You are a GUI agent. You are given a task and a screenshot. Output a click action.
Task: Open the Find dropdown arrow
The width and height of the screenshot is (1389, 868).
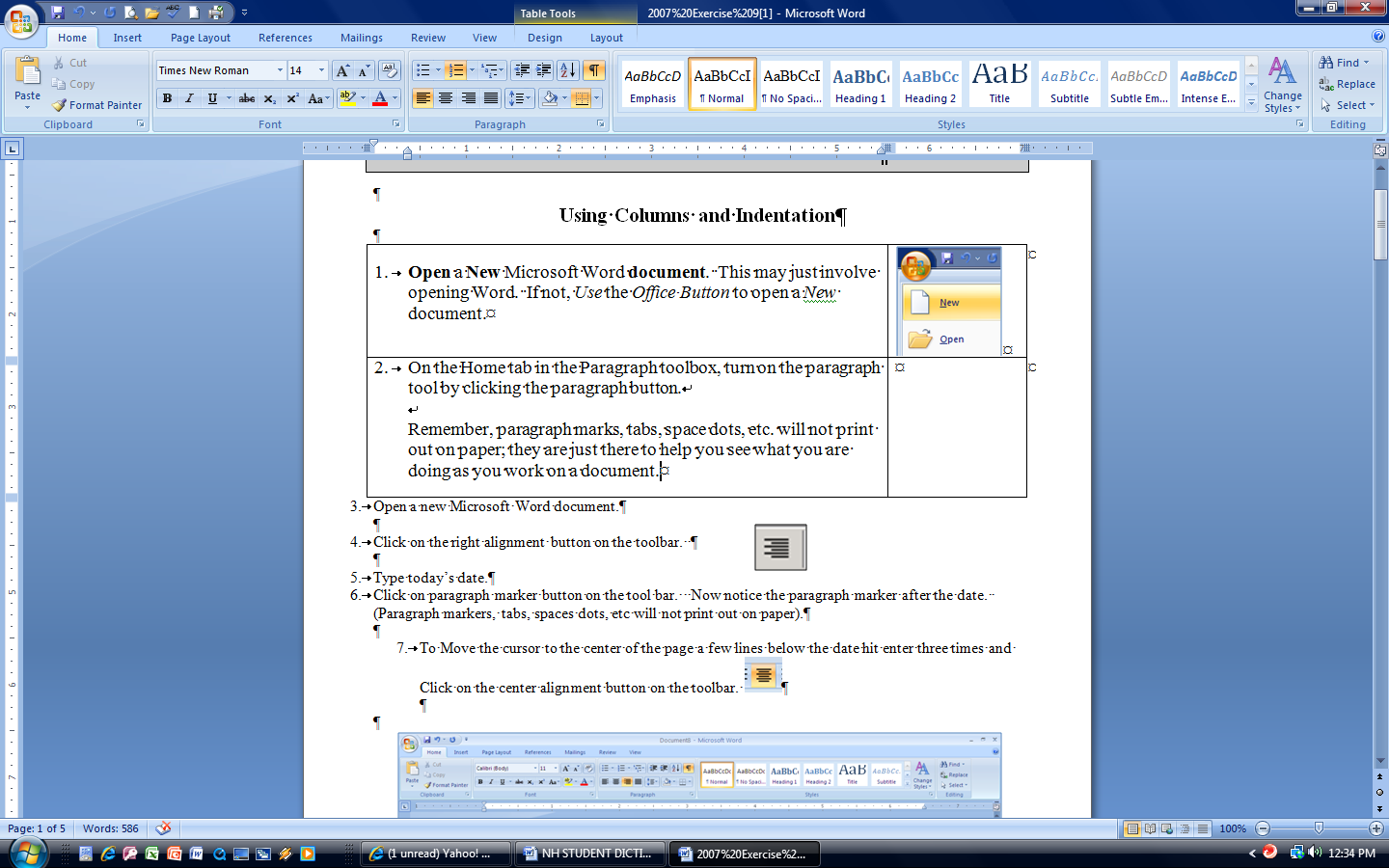[x=1366, y=63]
